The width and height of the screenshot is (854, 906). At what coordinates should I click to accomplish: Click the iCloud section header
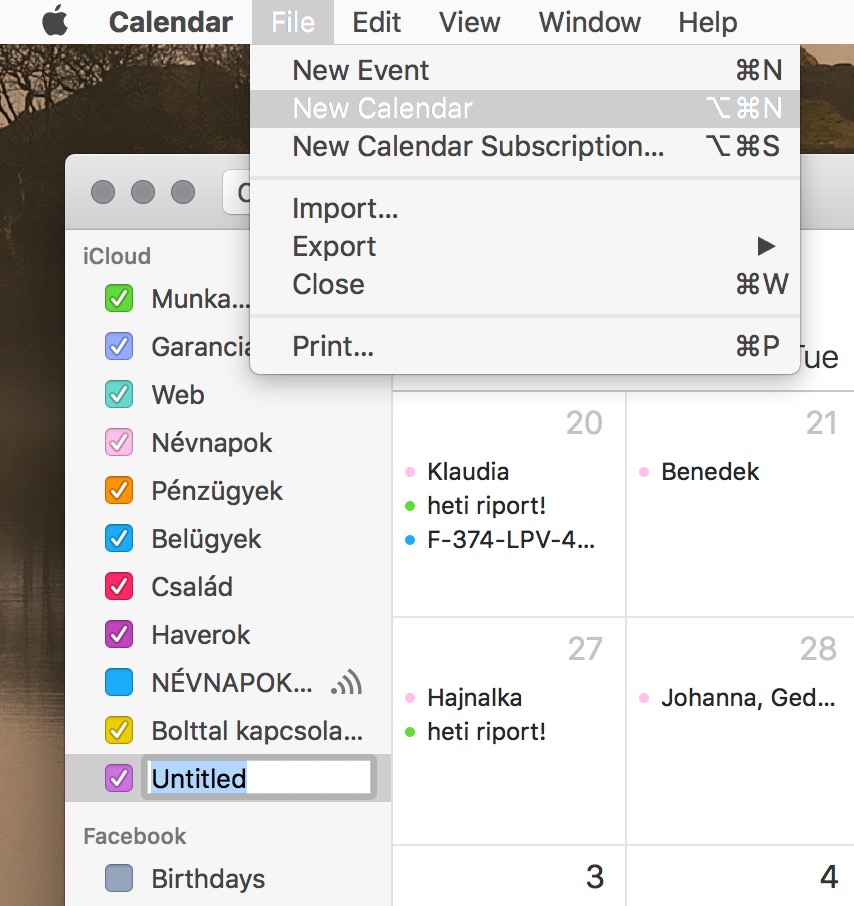(x=117, y=256)
